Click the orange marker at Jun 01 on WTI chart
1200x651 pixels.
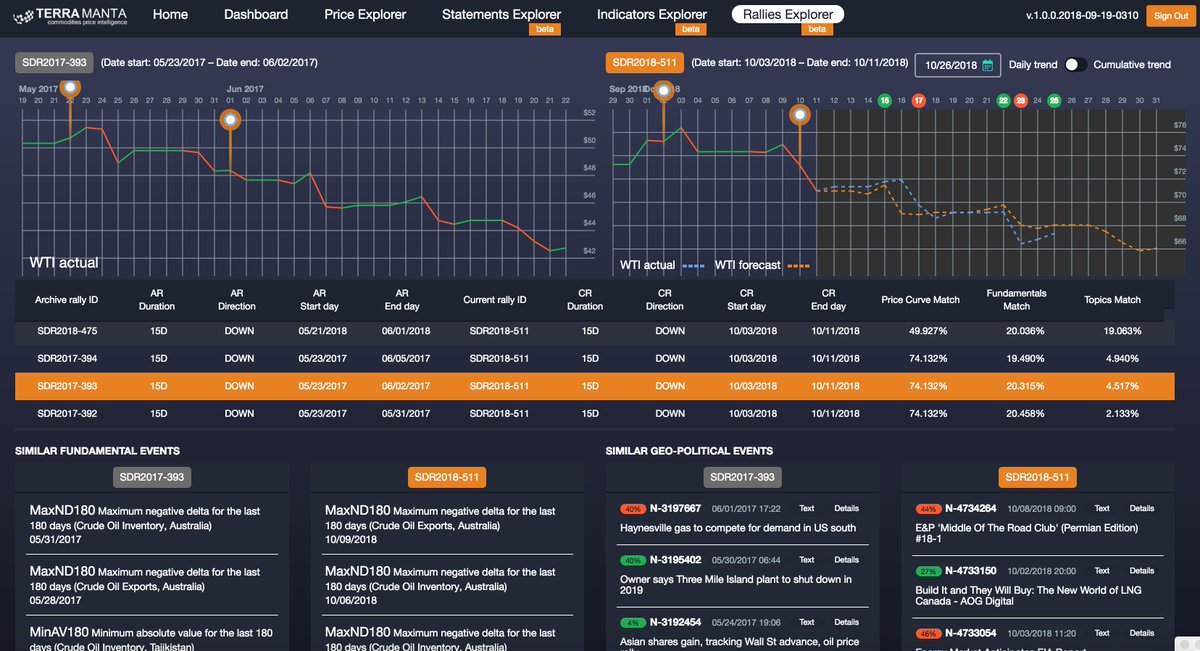(230, 118)
